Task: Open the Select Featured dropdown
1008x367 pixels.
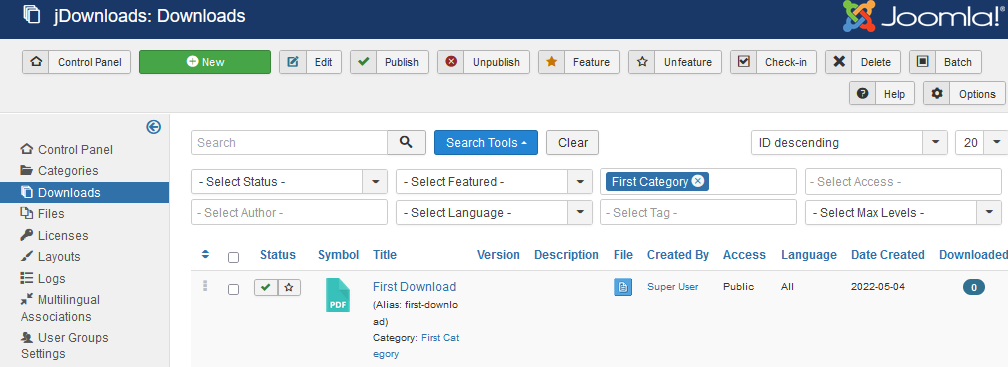Action: [x=494, y=182]
